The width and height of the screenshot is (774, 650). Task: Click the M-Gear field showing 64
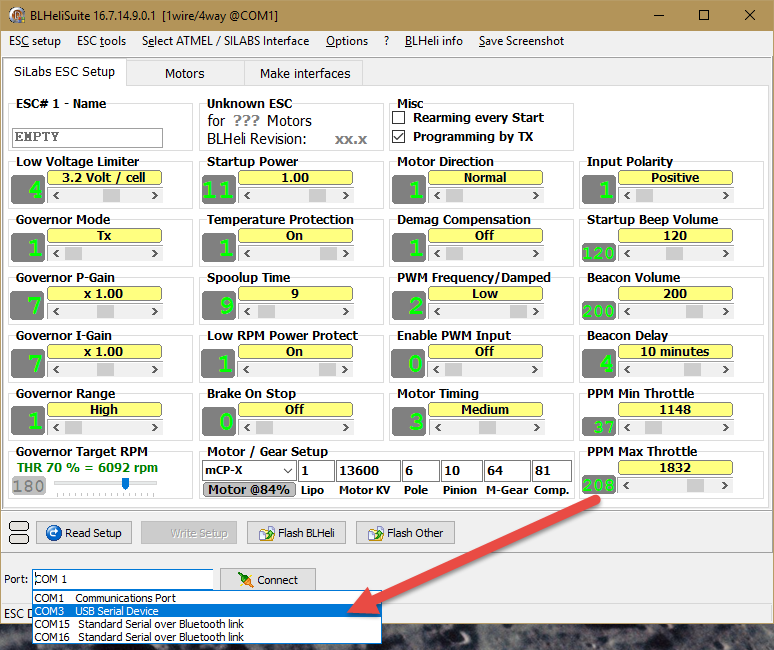(x=507, y=471)
